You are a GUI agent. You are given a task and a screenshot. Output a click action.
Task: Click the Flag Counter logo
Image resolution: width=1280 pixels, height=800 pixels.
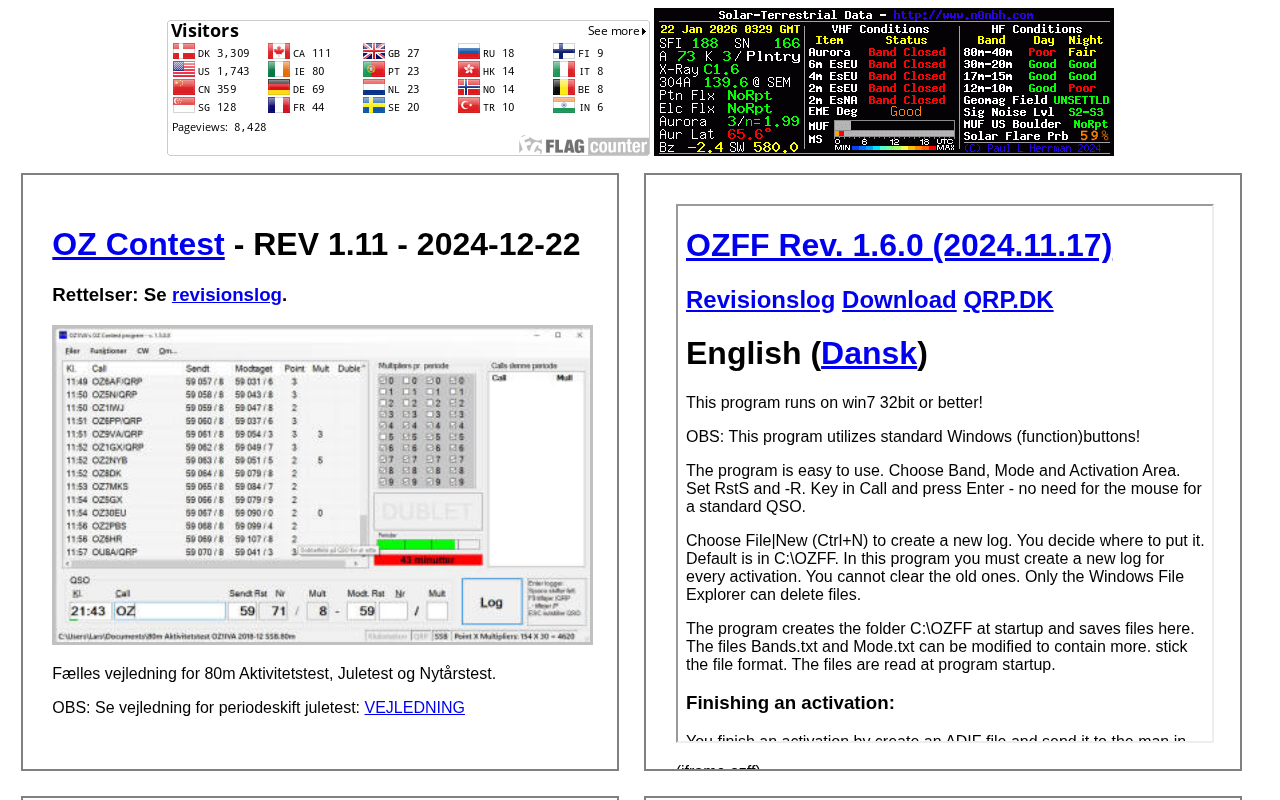pyautogui.click(x=583, y=145)
